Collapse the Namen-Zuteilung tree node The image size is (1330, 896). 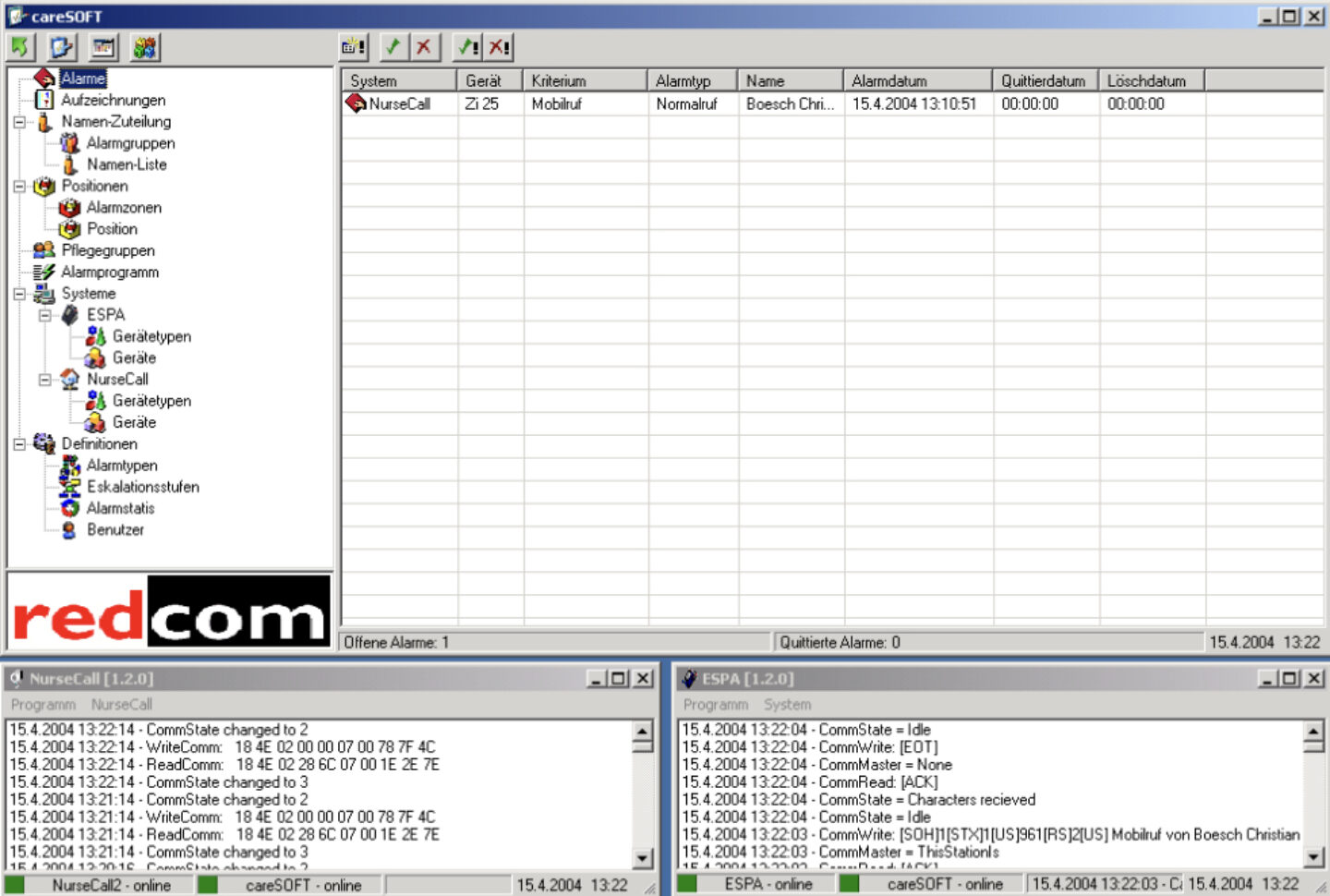19,121
